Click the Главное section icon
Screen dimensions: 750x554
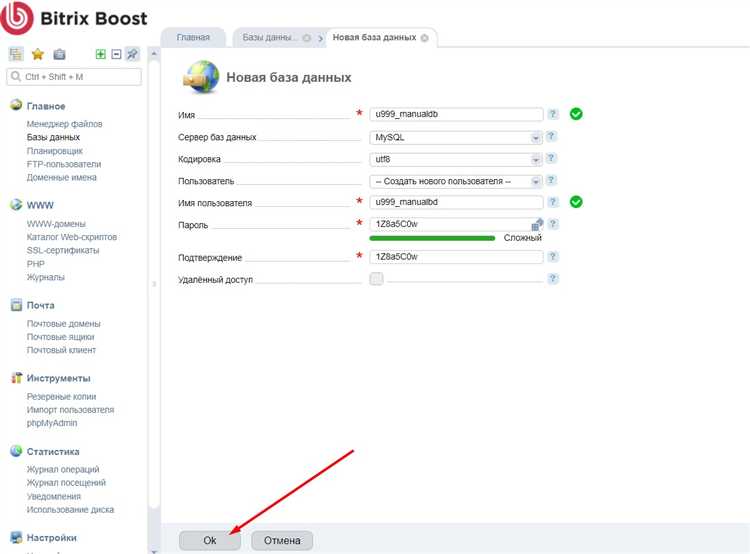tap(16, 105)
